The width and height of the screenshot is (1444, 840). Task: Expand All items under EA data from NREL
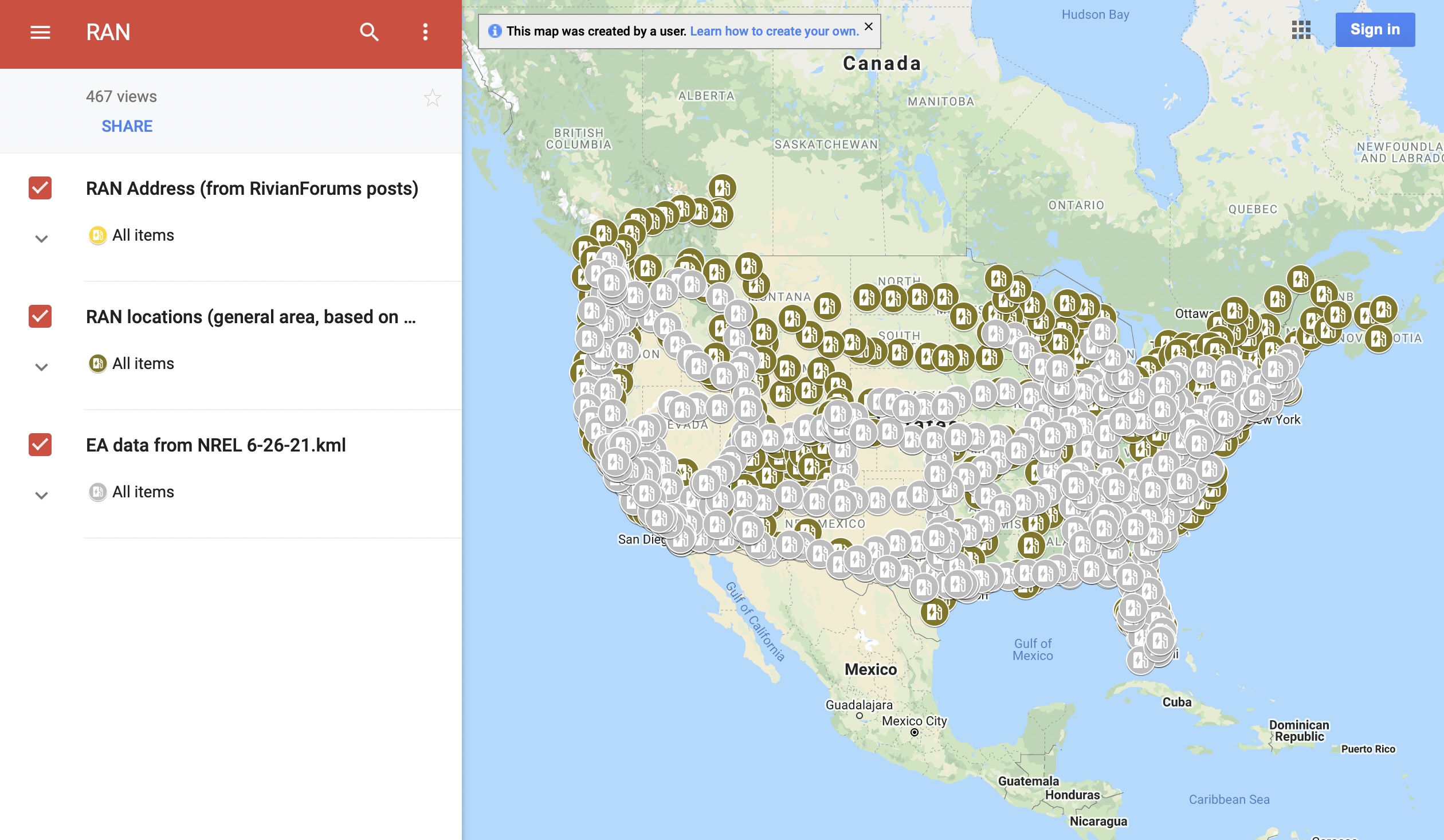tap(41, 496)
